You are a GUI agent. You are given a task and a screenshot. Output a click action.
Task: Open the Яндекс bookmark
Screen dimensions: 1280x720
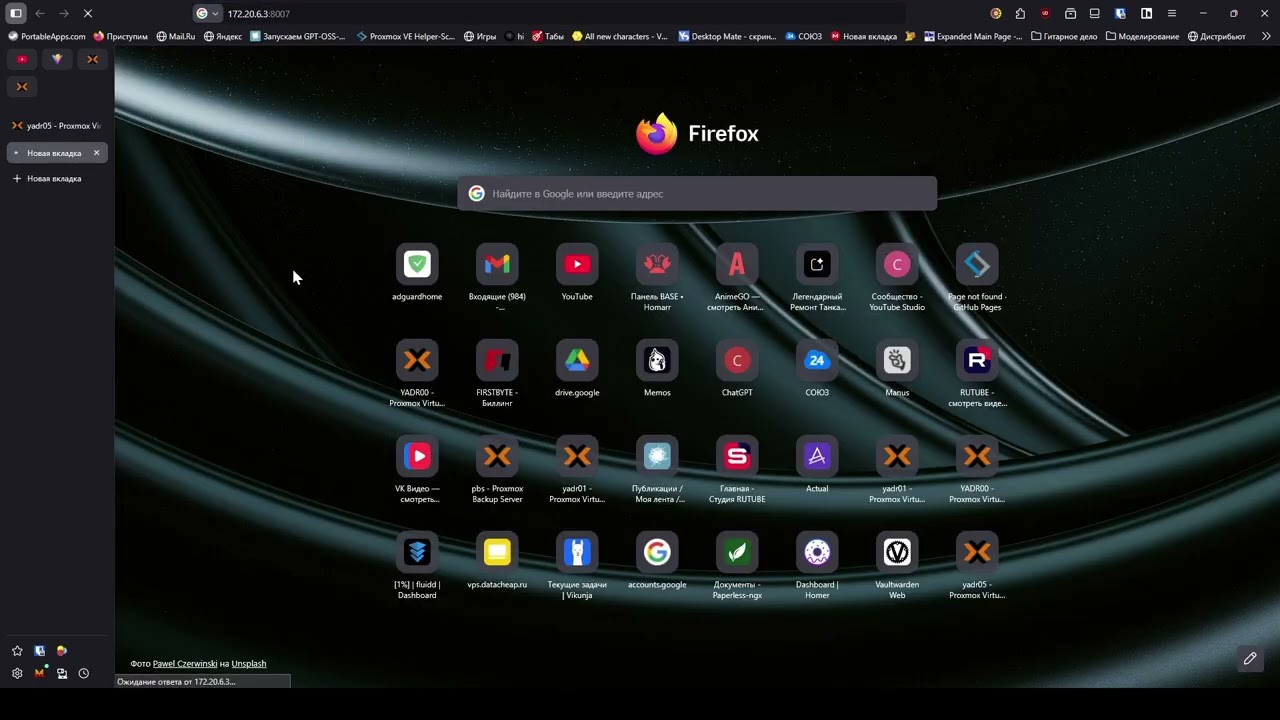[223, 36]
